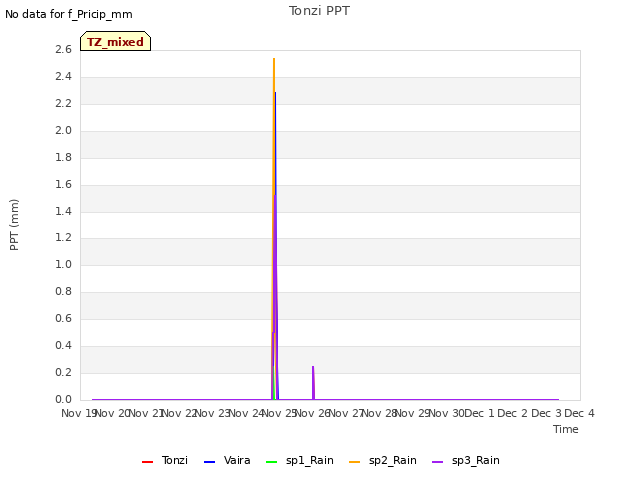Click the PPT (mm) y-axis label
This screenshot has height=480, width=640.
(x=14, y=224)
